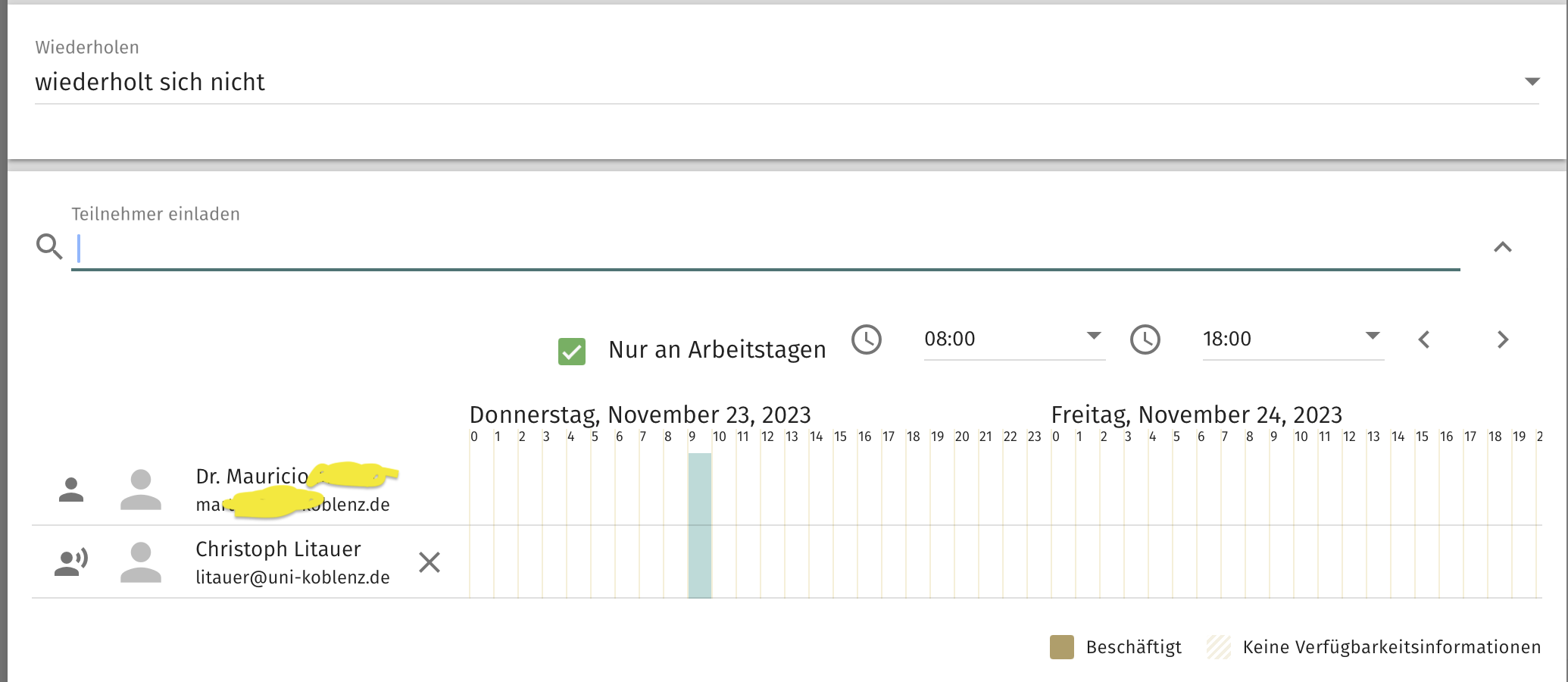
Task: Open the Wiederholen dropdown
Action: click(1532, 82)
